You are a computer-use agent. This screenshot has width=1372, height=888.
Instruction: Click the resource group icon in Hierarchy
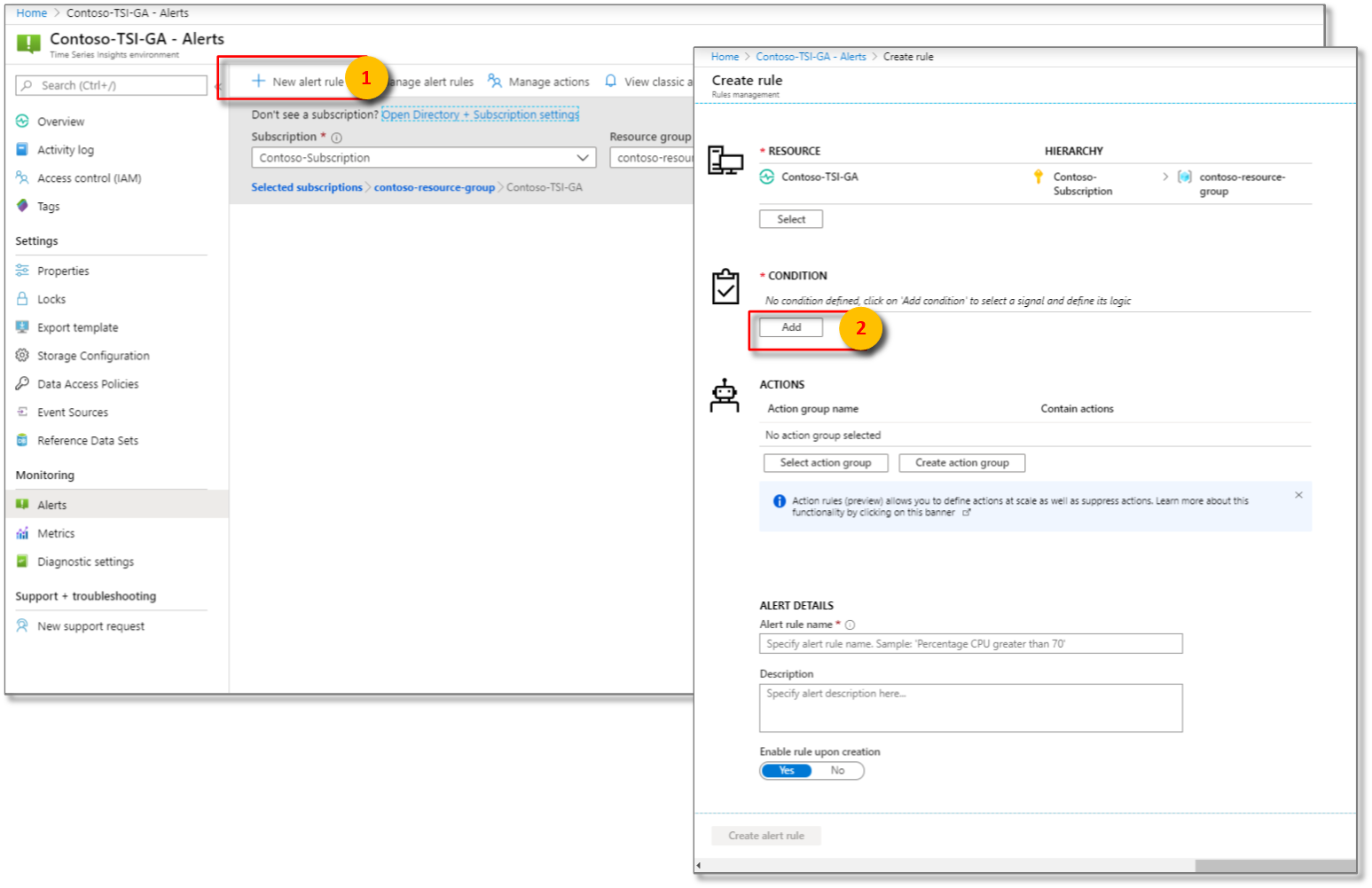[1184, 177]
